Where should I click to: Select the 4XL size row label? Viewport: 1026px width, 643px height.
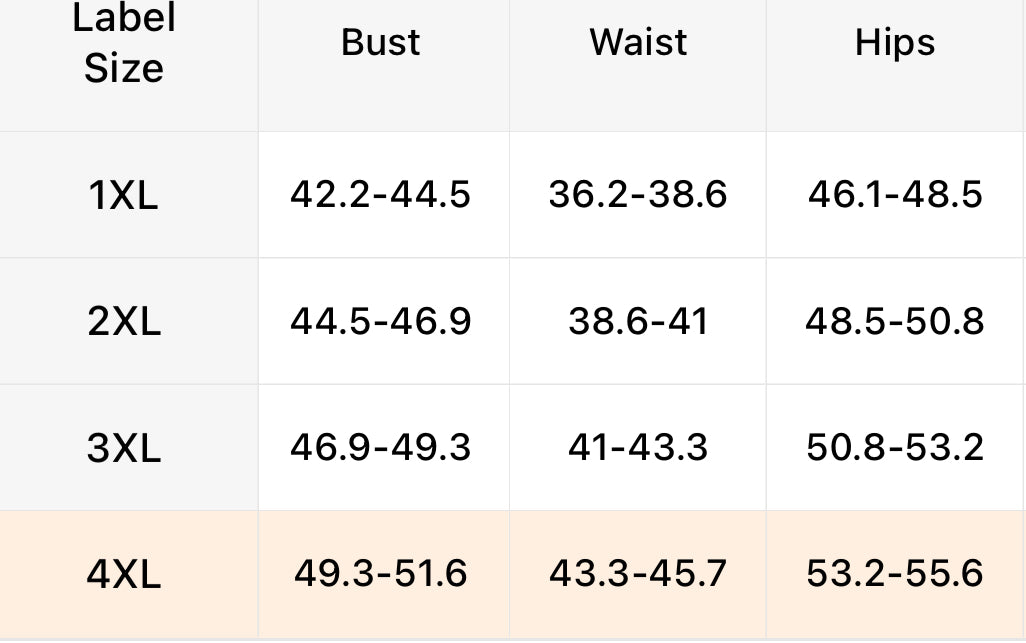coord(124,575)
